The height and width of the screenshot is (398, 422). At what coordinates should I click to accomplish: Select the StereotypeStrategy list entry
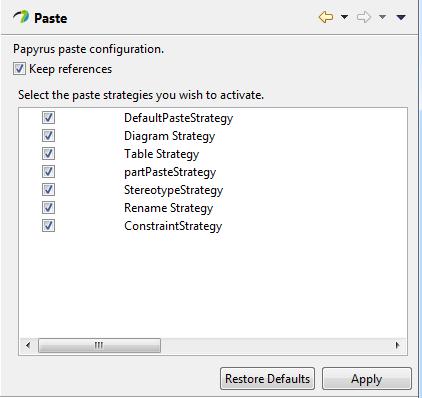pyautogui.click(x=173, y=190)
